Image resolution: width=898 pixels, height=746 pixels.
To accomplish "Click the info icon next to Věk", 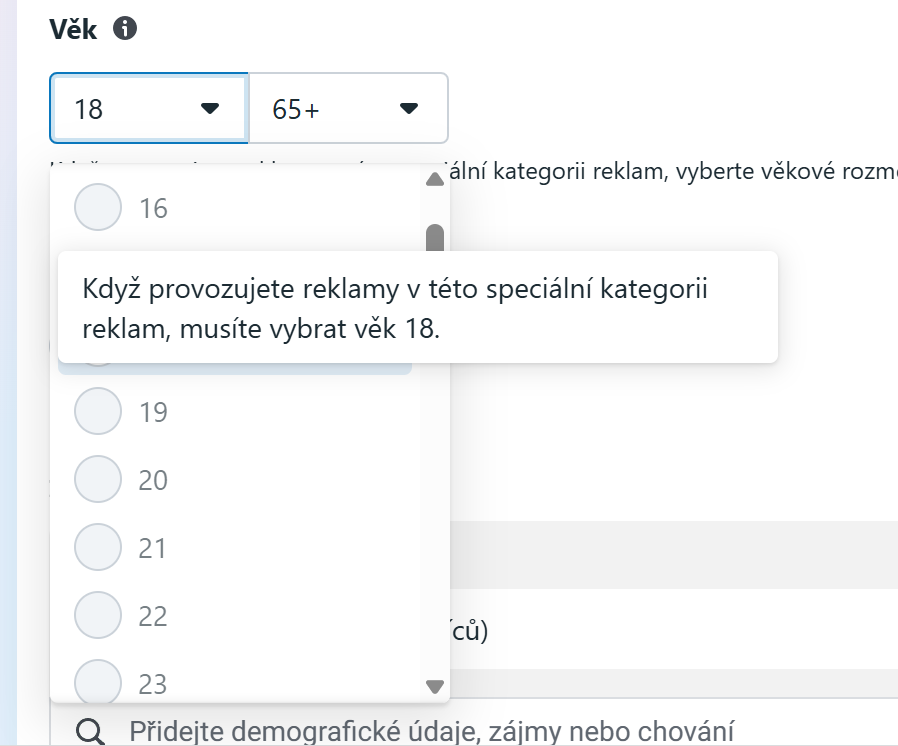I will click(125, 29).
